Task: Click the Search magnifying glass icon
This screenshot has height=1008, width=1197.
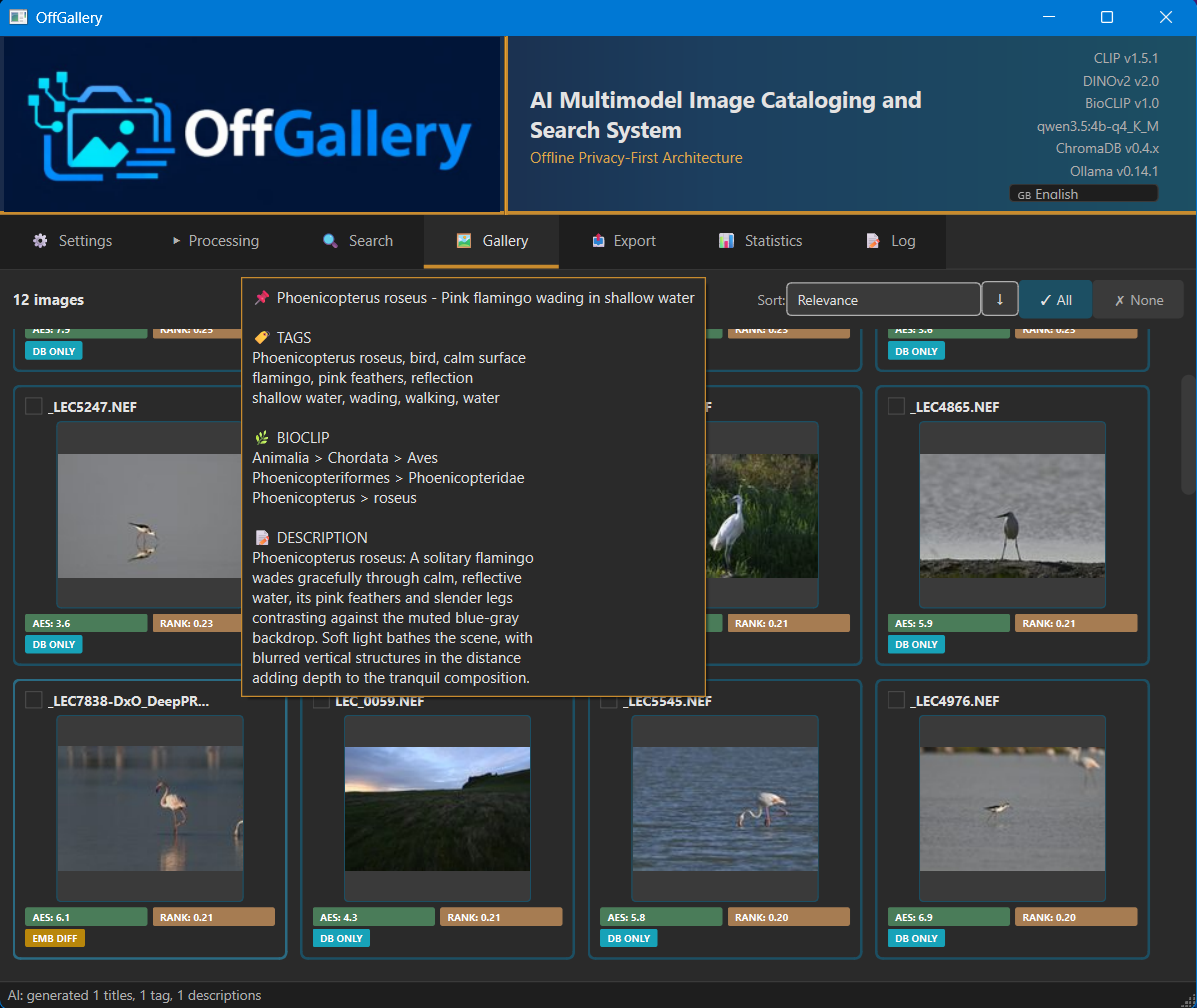Action: [329, 241]
